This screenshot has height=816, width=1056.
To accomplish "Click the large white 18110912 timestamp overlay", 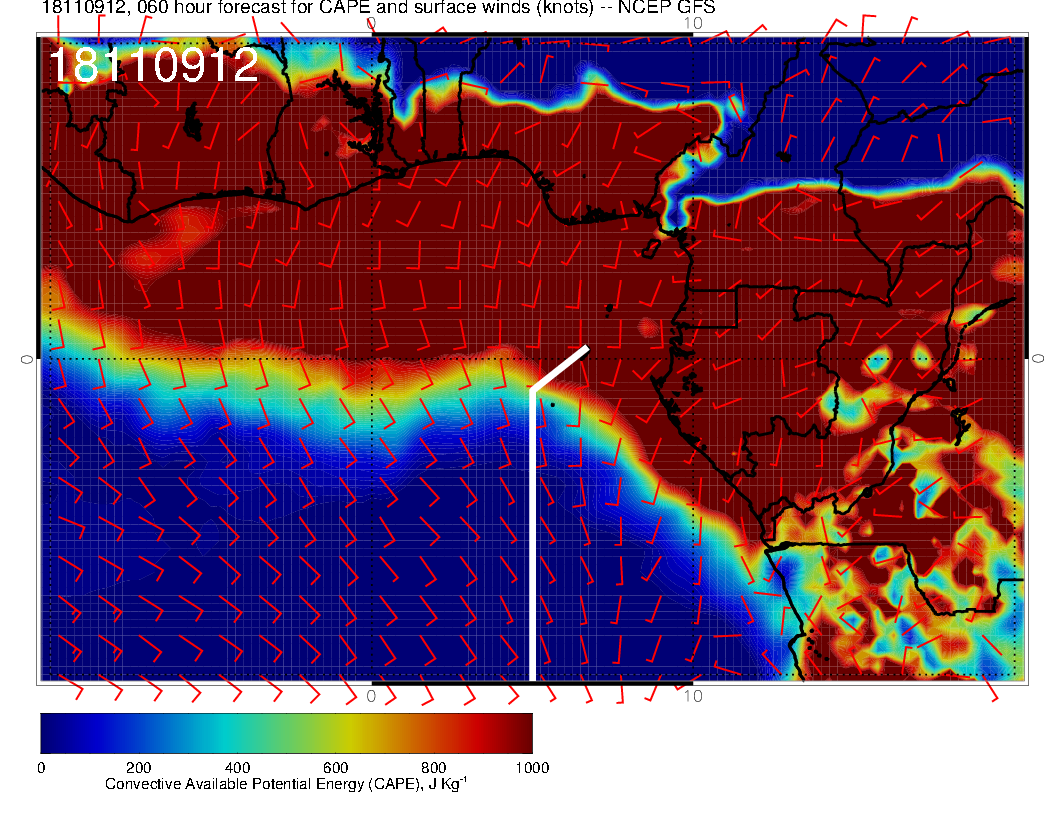I will click(x=153, y=66).
